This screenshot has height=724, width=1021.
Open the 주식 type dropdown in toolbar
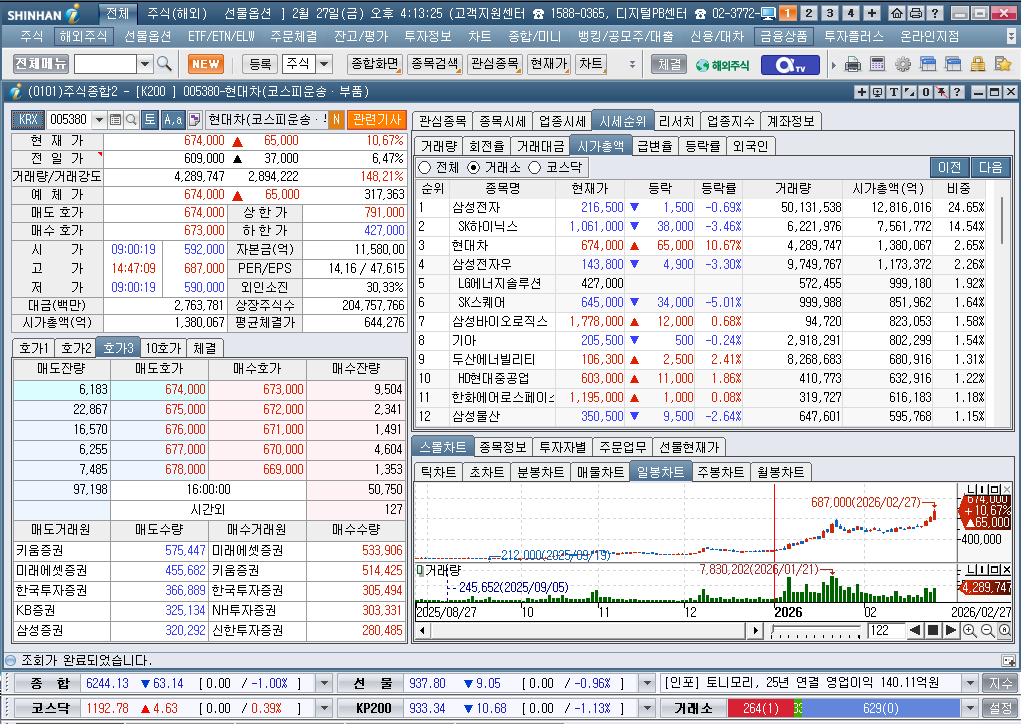pos(324,64)
